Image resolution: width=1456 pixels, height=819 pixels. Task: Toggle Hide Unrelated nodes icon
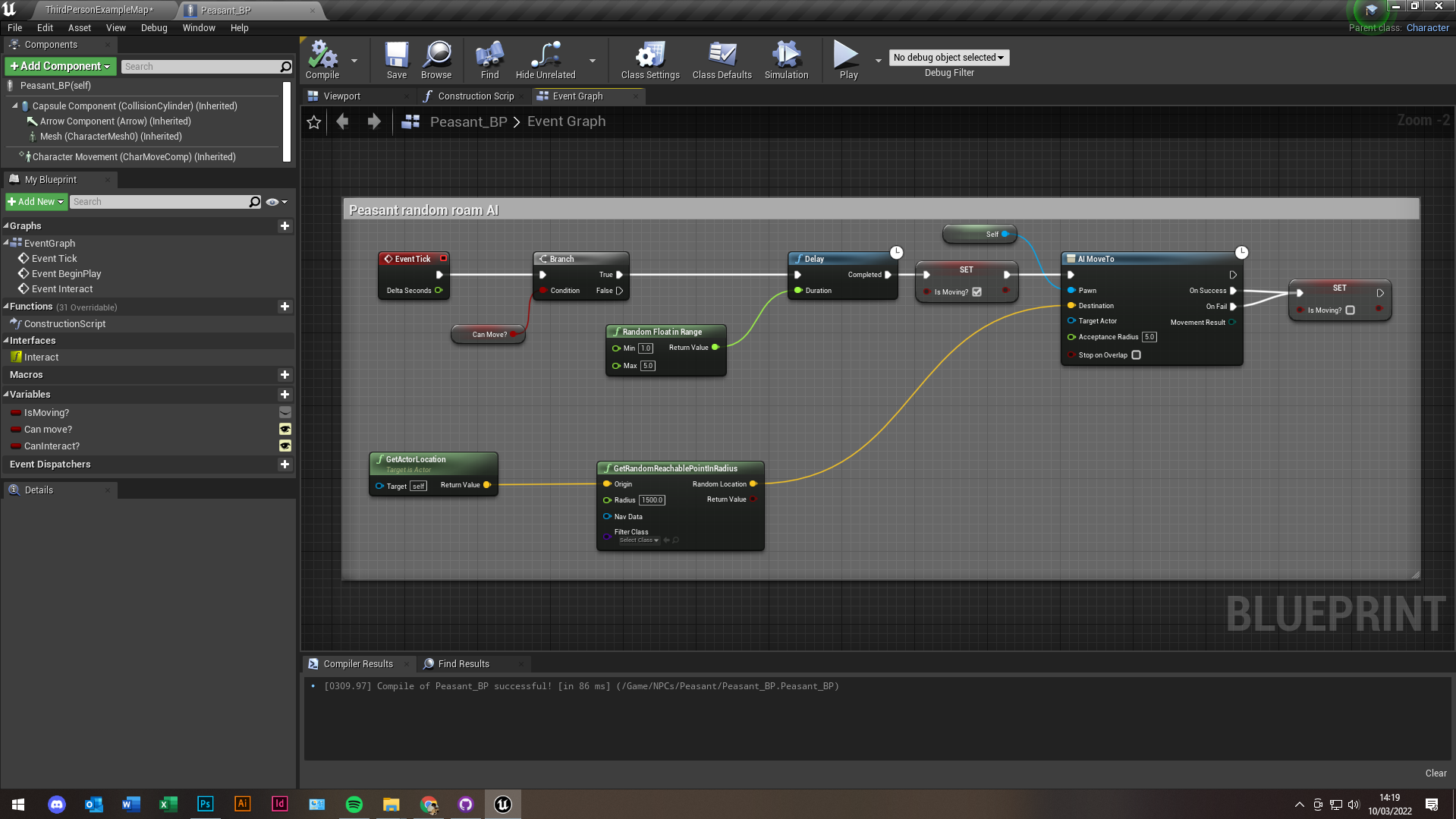click(545, 59)
